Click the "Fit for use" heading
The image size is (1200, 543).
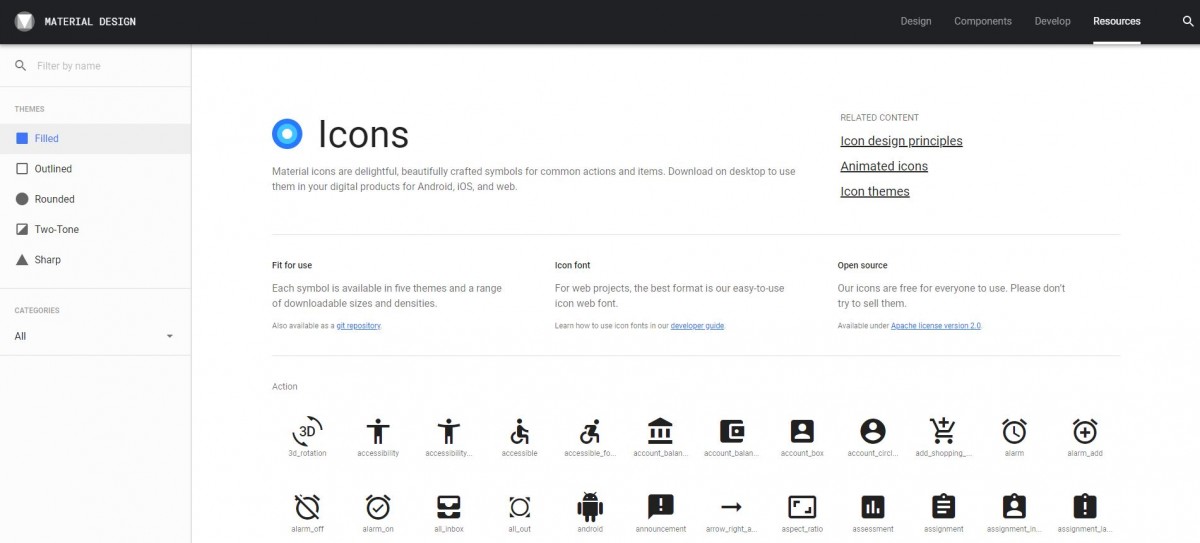coord(292,265)
